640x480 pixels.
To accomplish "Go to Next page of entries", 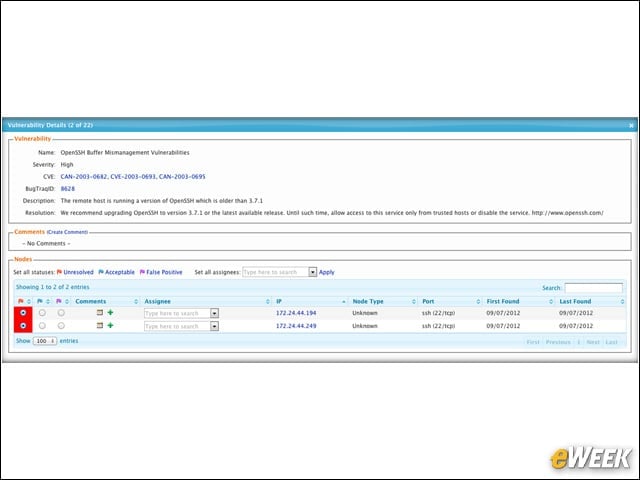I will pos(593,342).
